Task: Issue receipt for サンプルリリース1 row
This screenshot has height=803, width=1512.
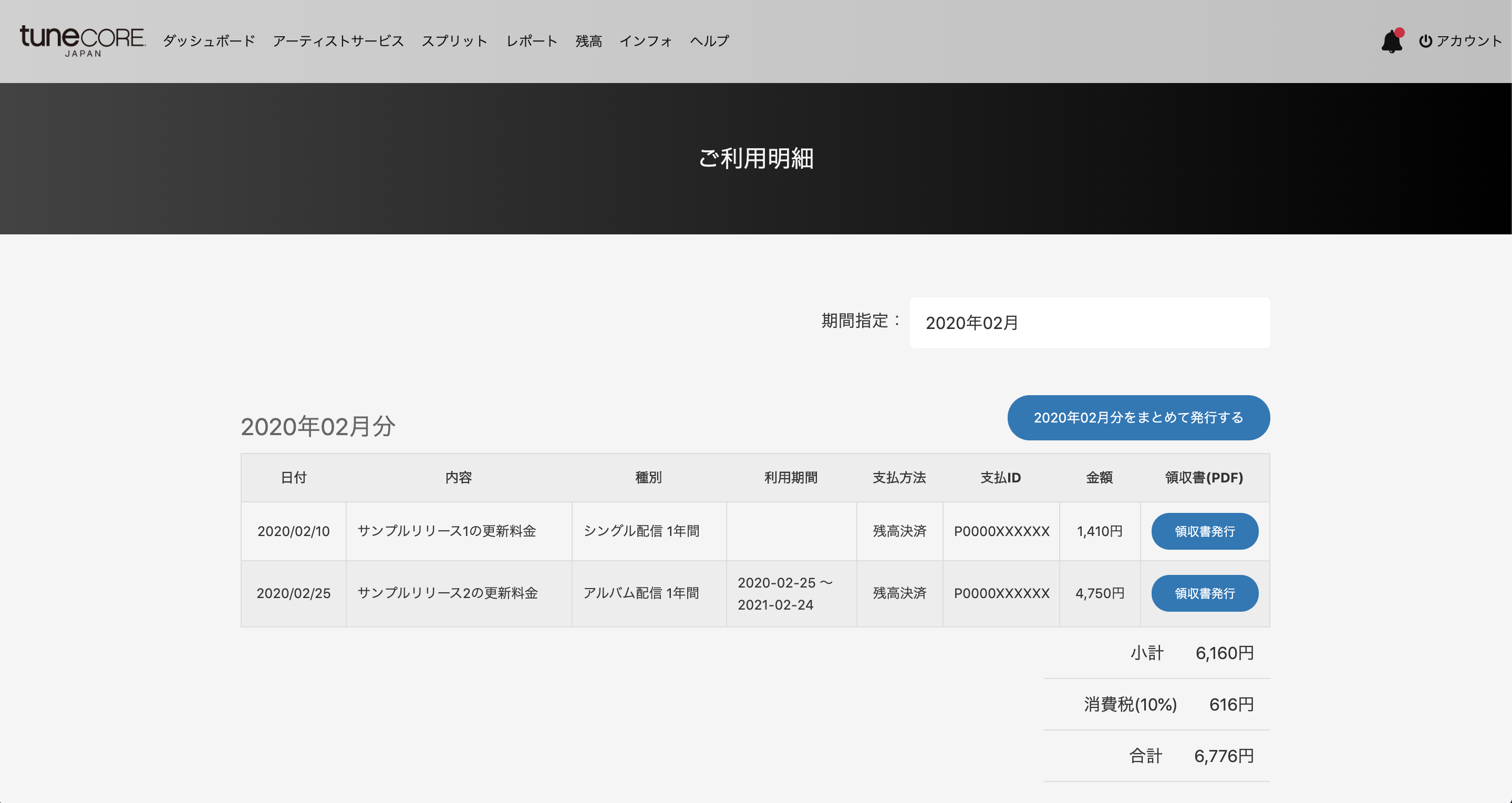Action: (1204, 531)
